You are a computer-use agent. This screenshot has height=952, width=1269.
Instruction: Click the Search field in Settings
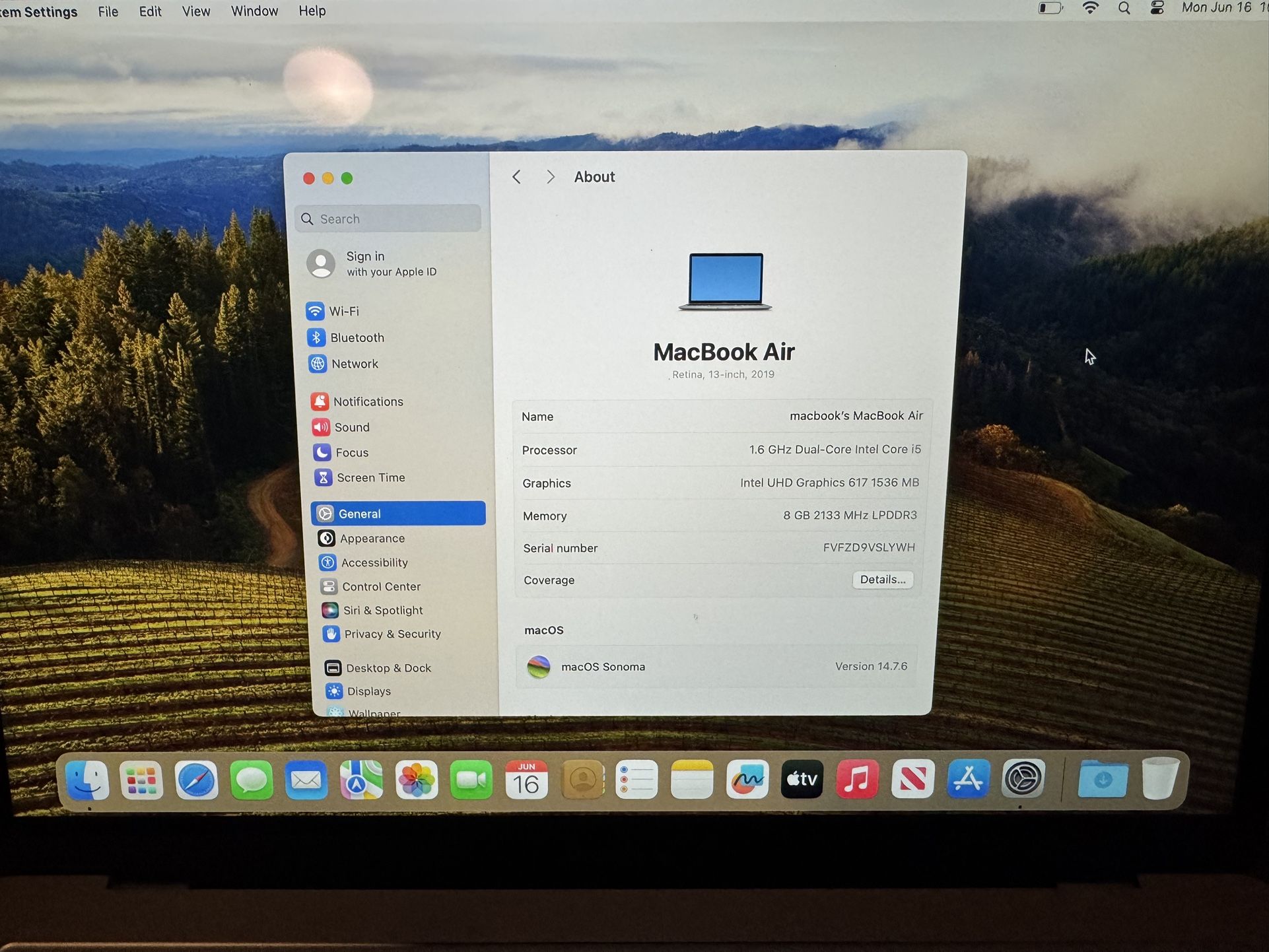coord(388,219)
